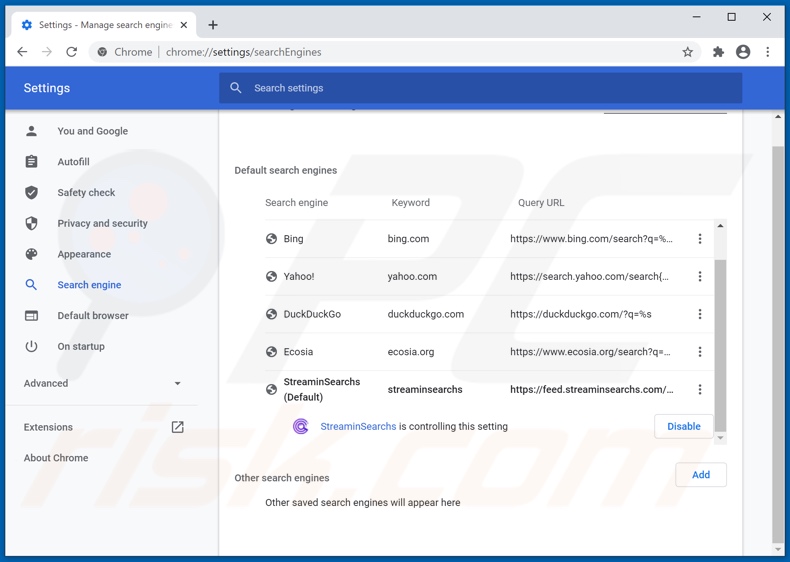Open more actions for DuckDuckGo
The image size is (790, 562).
click(699, 314)
